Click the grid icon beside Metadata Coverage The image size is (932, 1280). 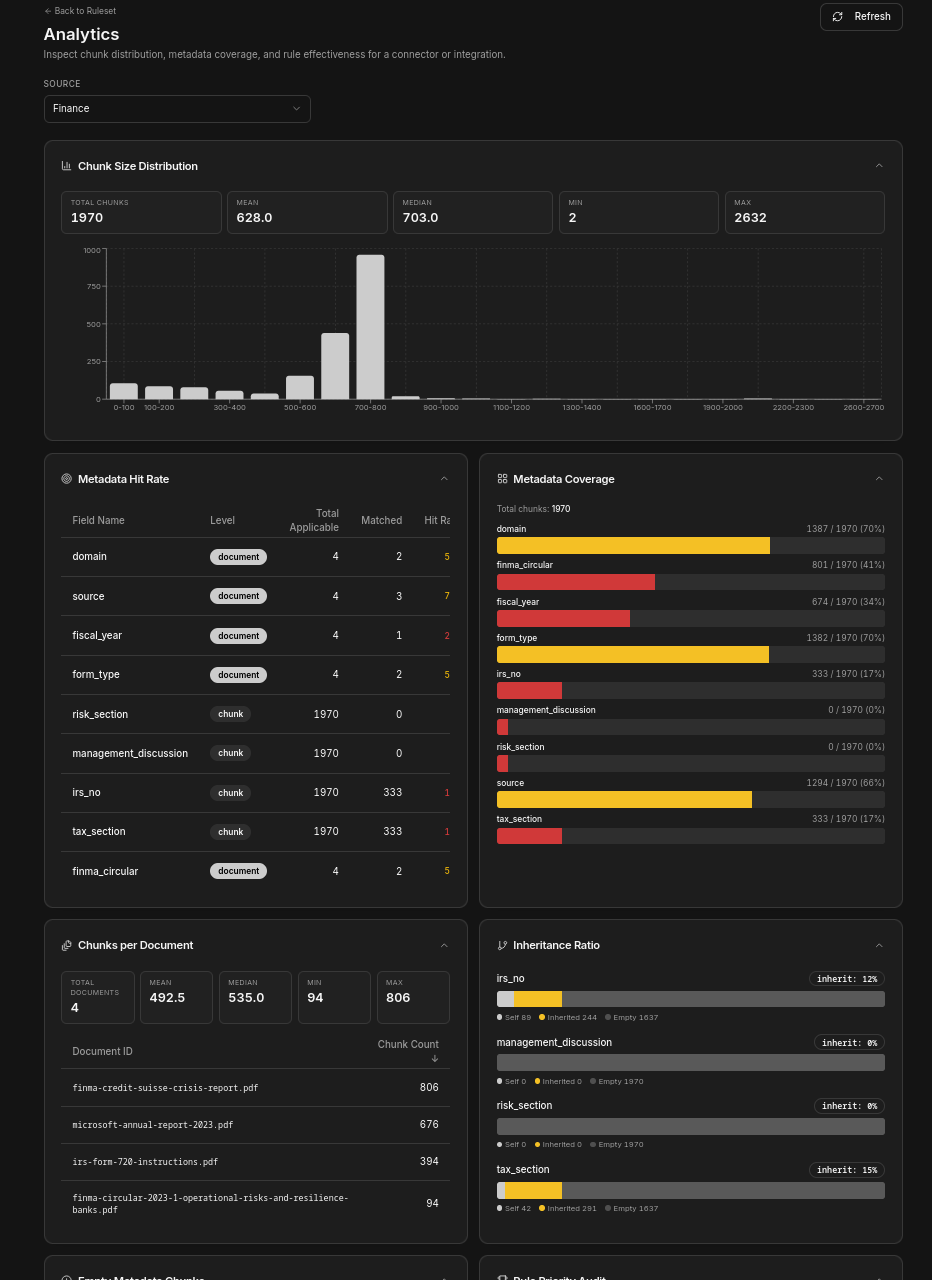pyautogui.click(x=502, y=479)
